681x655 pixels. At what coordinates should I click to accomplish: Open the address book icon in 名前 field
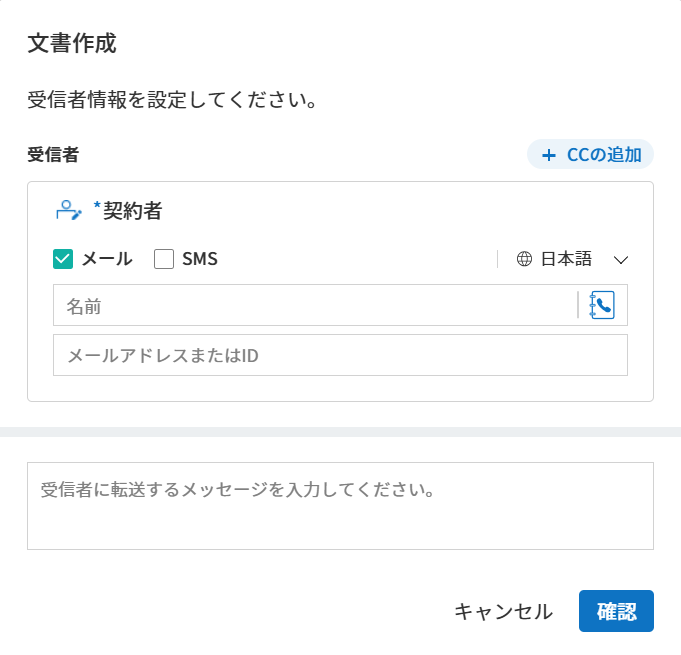point(602,305)
